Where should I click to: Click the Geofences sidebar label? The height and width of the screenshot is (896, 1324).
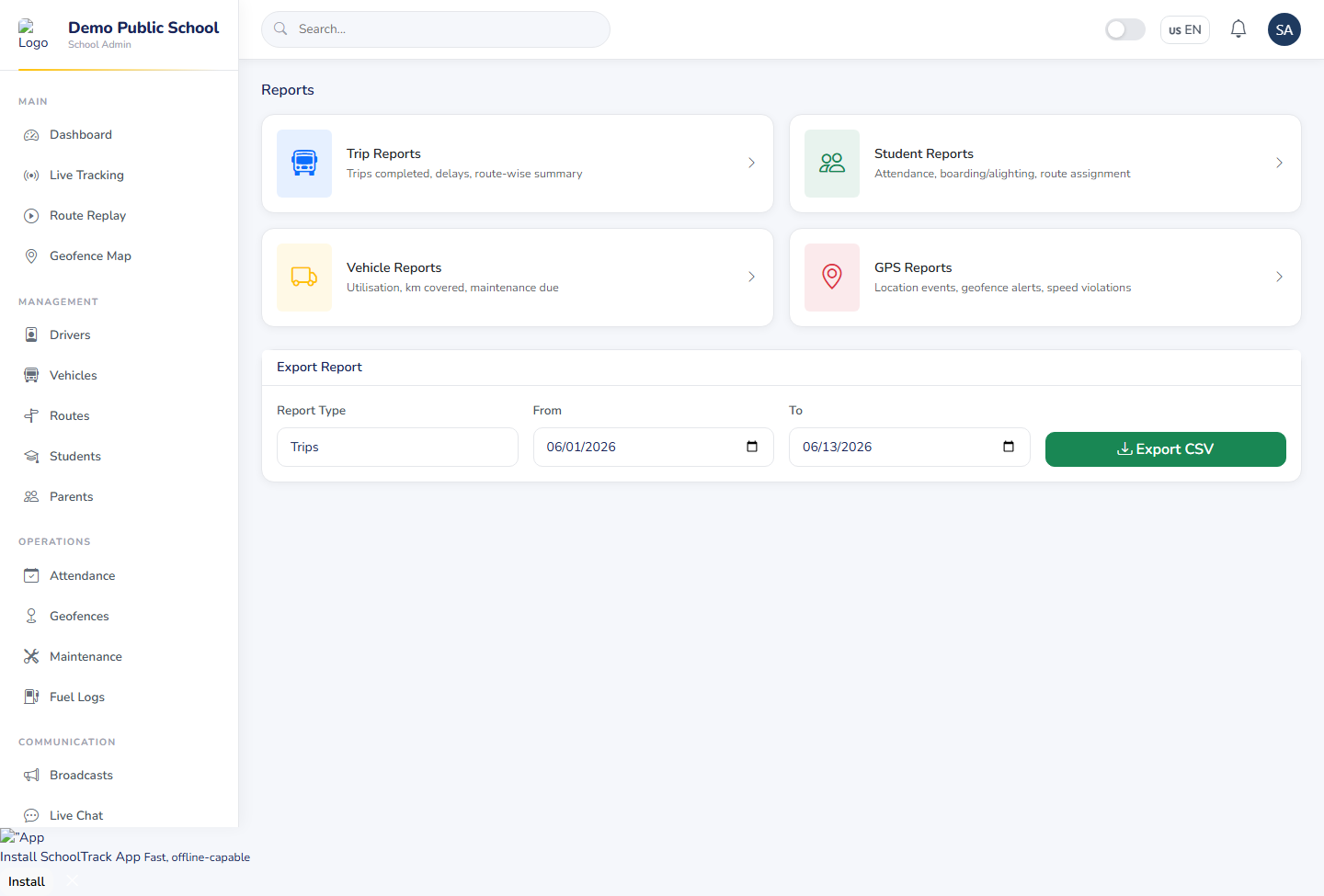(x=79, y=617)
